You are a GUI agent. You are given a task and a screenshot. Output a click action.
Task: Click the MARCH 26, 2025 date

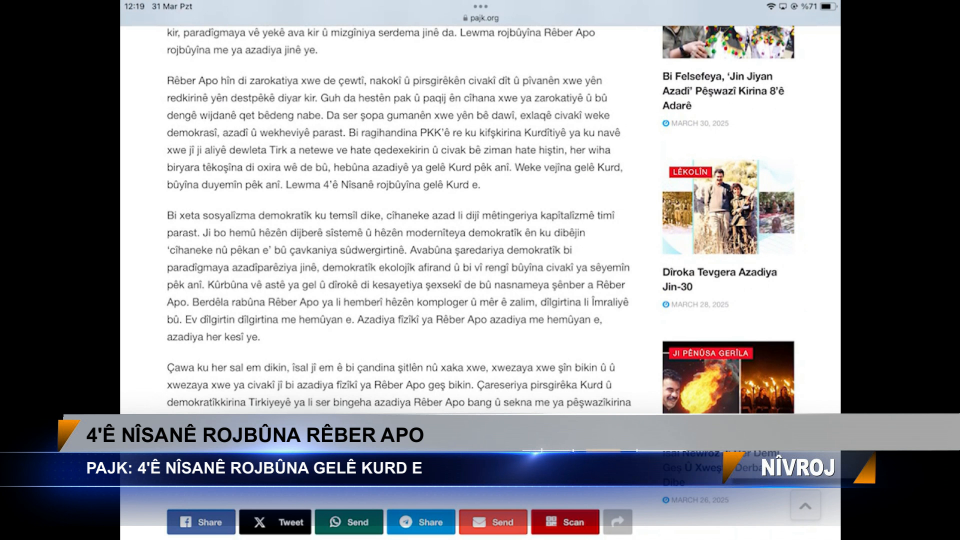[x=700, y=500]
